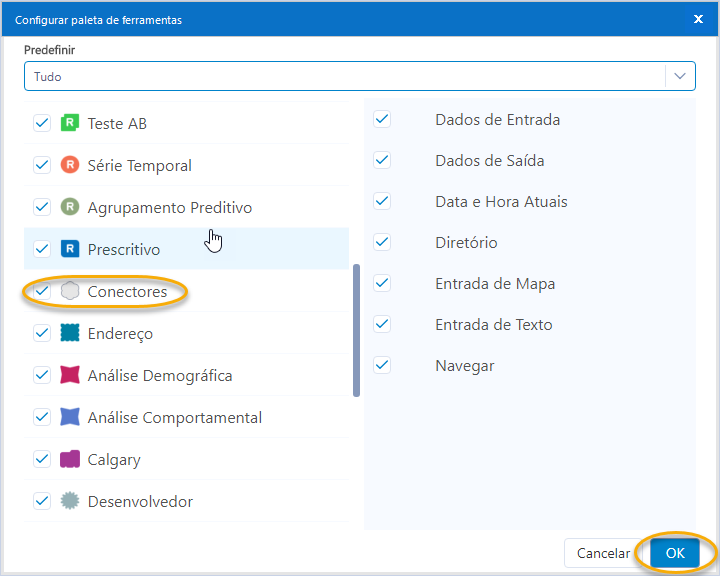Disable the Navegar tool checkbox
Screen dimensions: 720x576
click(382, 366)
